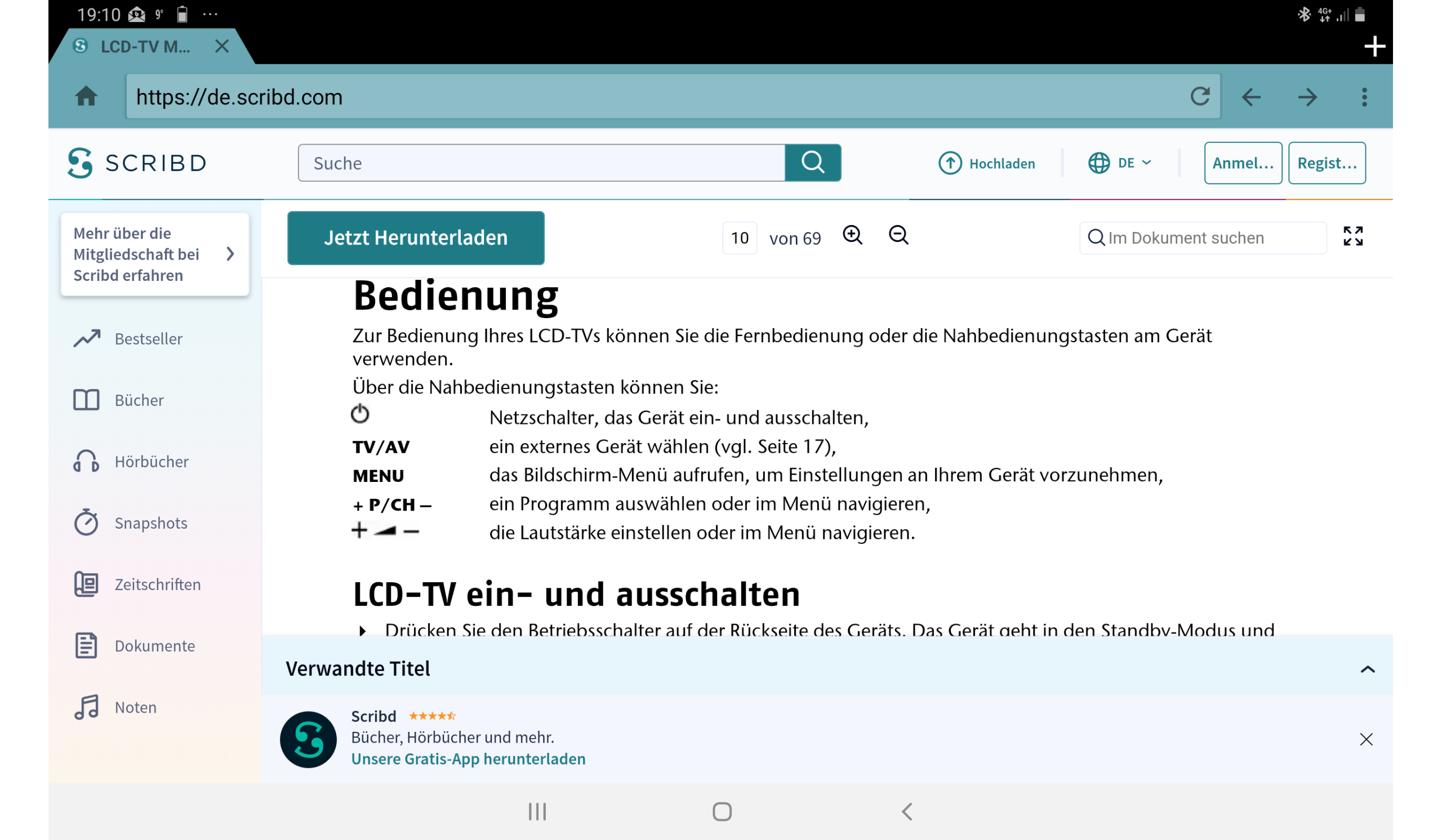Edit the page number field showing 10
This screenshot has width=1442, height=840.
pyautogui.click(x=740, y=237)
